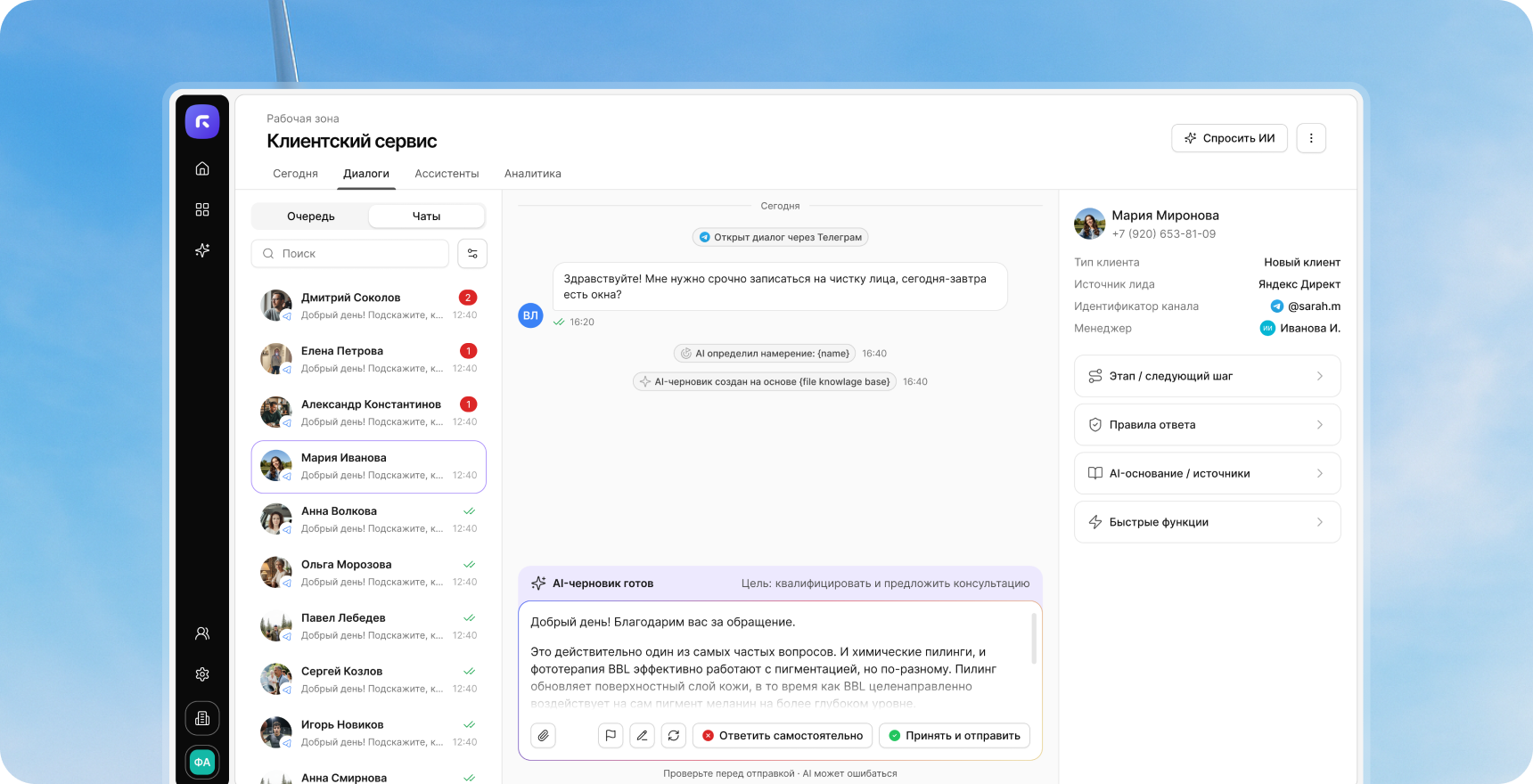Open the grid apps icon in sidebar

point(202,209)
